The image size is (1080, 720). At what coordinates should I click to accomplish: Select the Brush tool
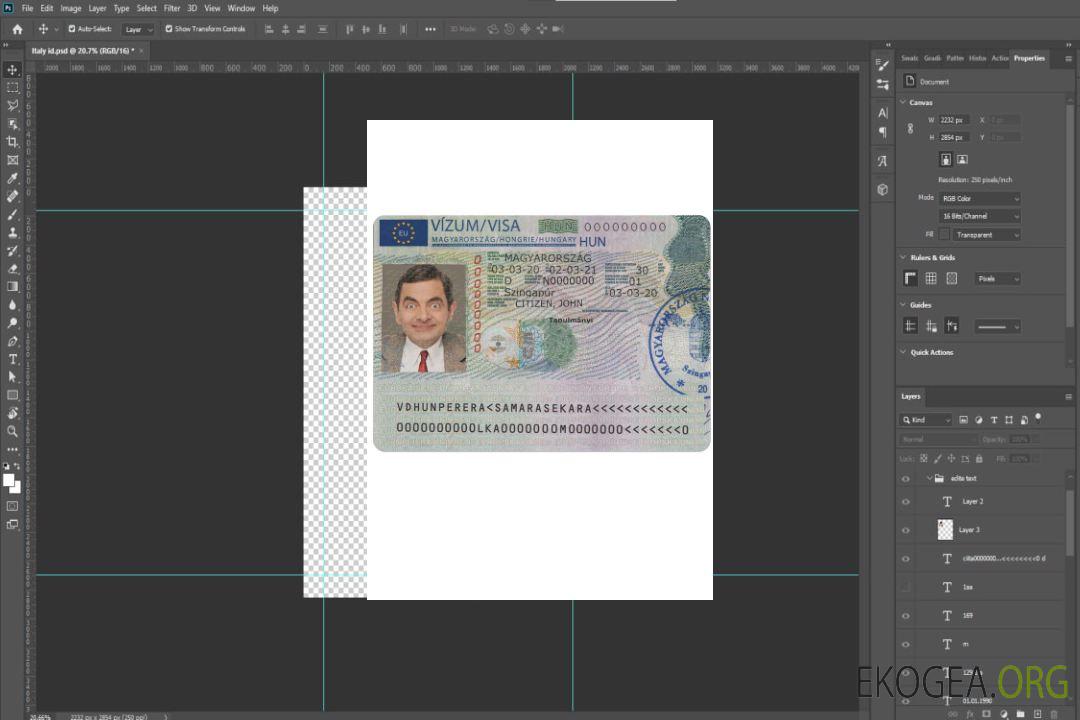click(x=12, y=214)
